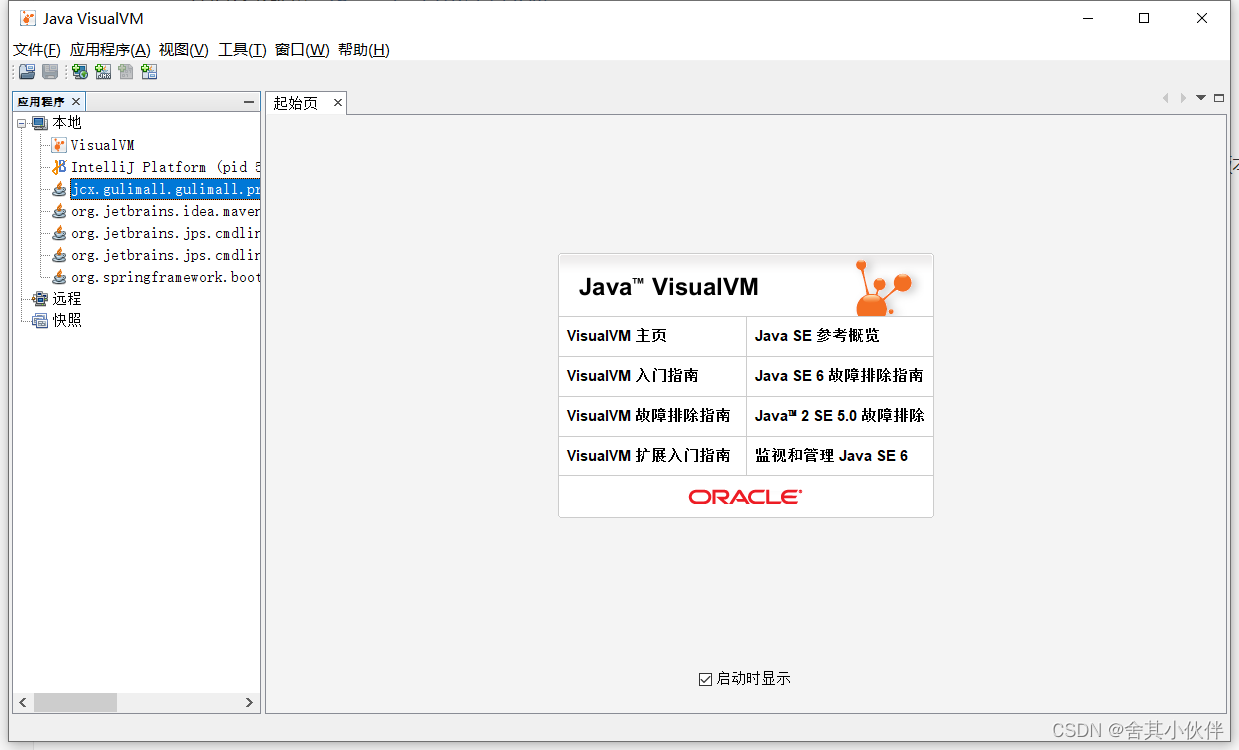This screenshot has height=750, width=1239.
Task: Click the last toolbar icon, Add Snapshot
Action: point(149,72)
